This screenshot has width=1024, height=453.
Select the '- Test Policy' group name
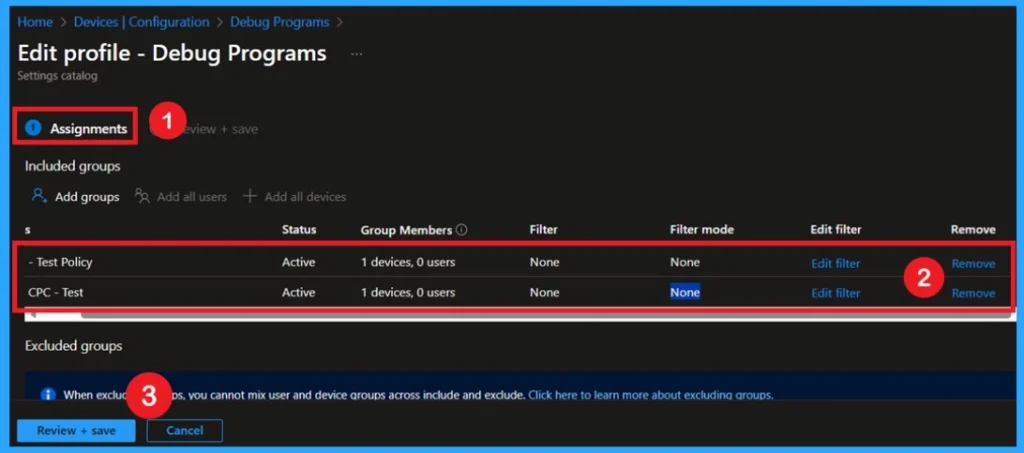pos(61,262)
